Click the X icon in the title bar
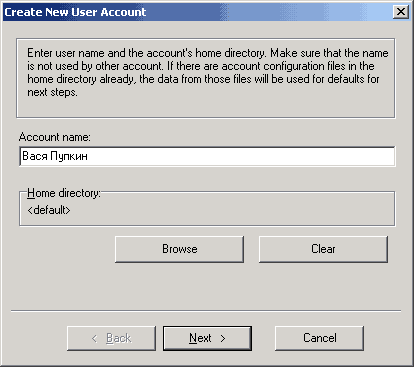Screen dimensions: 414x367 400,12
